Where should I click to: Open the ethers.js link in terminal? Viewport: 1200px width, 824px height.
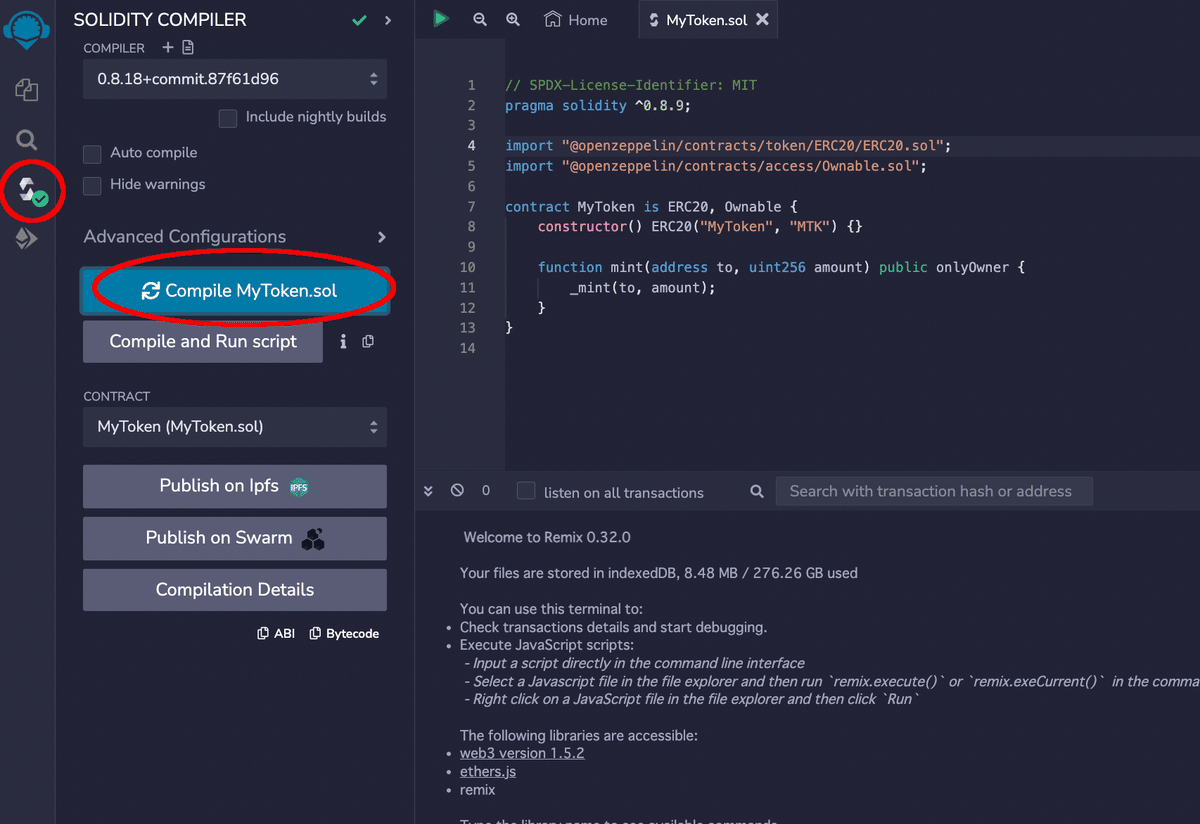[x=488, y=771]
